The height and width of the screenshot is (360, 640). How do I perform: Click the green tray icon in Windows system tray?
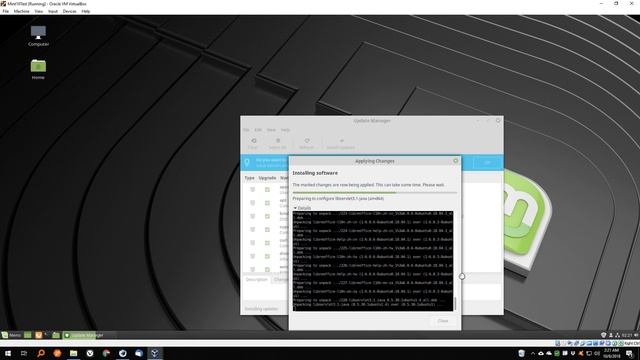557,353
